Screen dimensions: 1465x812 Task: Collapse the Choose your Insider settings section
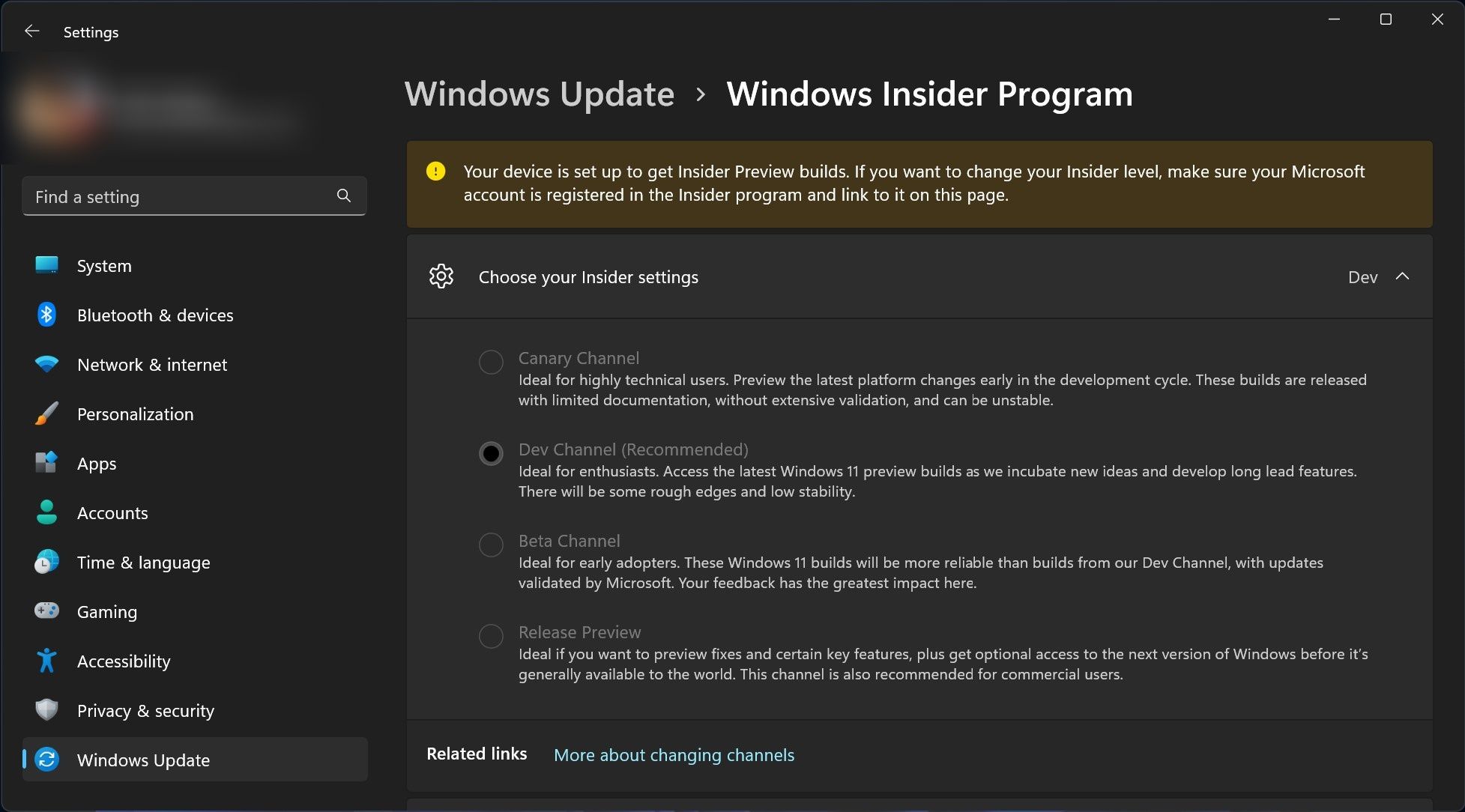pos(1403,276)
